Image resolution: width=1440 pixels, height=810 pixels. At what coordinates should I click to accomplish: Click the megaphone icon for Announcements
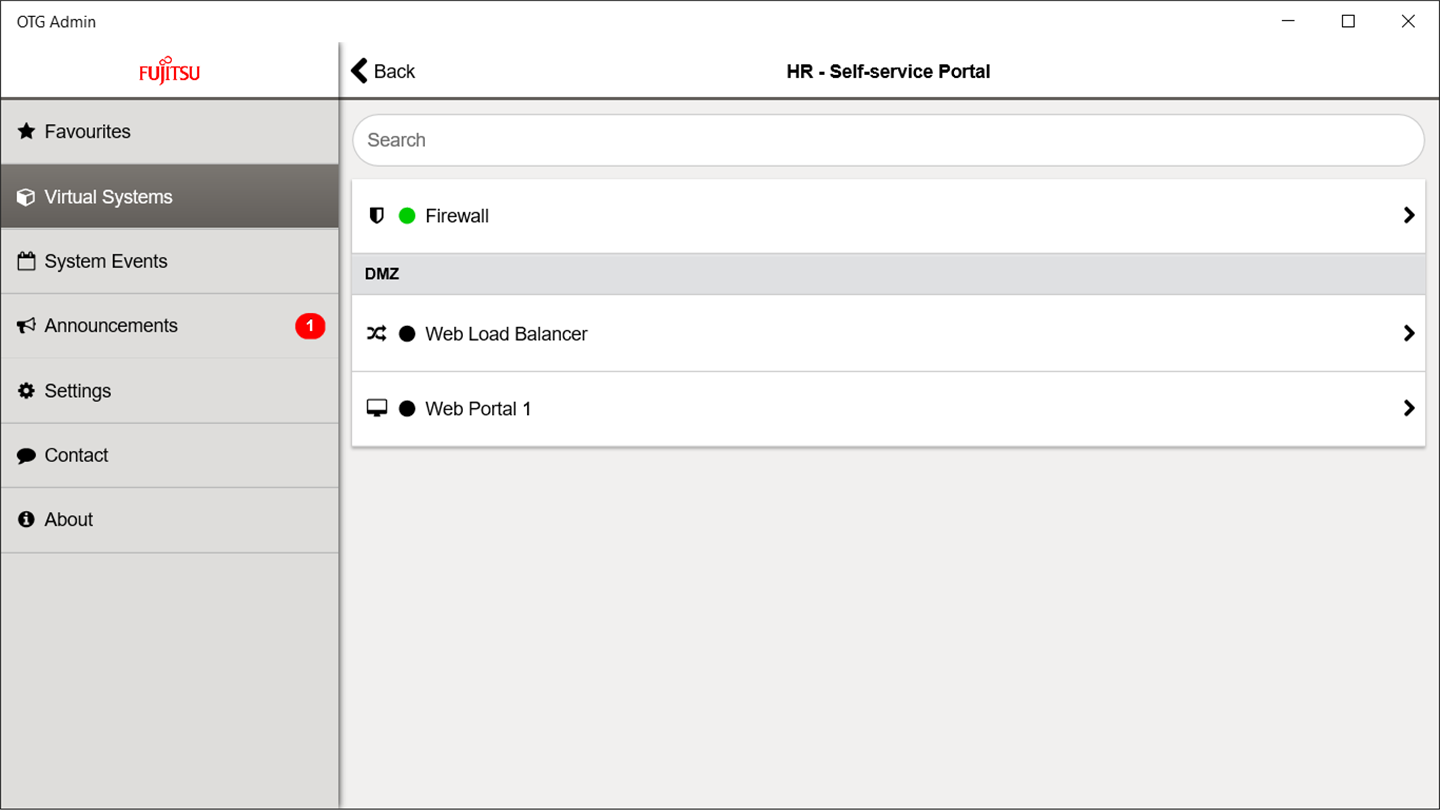pos(26,326)
